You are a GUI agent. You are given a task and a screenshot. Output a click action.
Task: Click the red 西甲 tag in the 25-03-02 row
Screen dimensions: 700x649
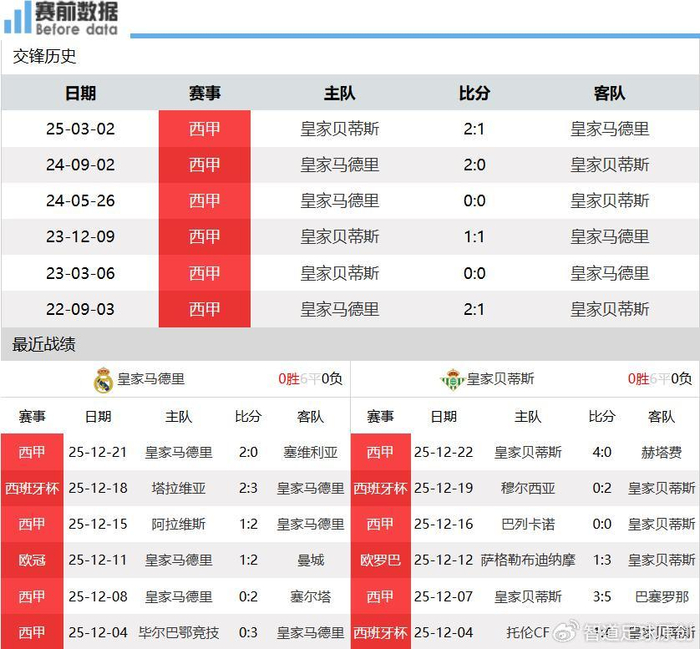click(204, 129)
